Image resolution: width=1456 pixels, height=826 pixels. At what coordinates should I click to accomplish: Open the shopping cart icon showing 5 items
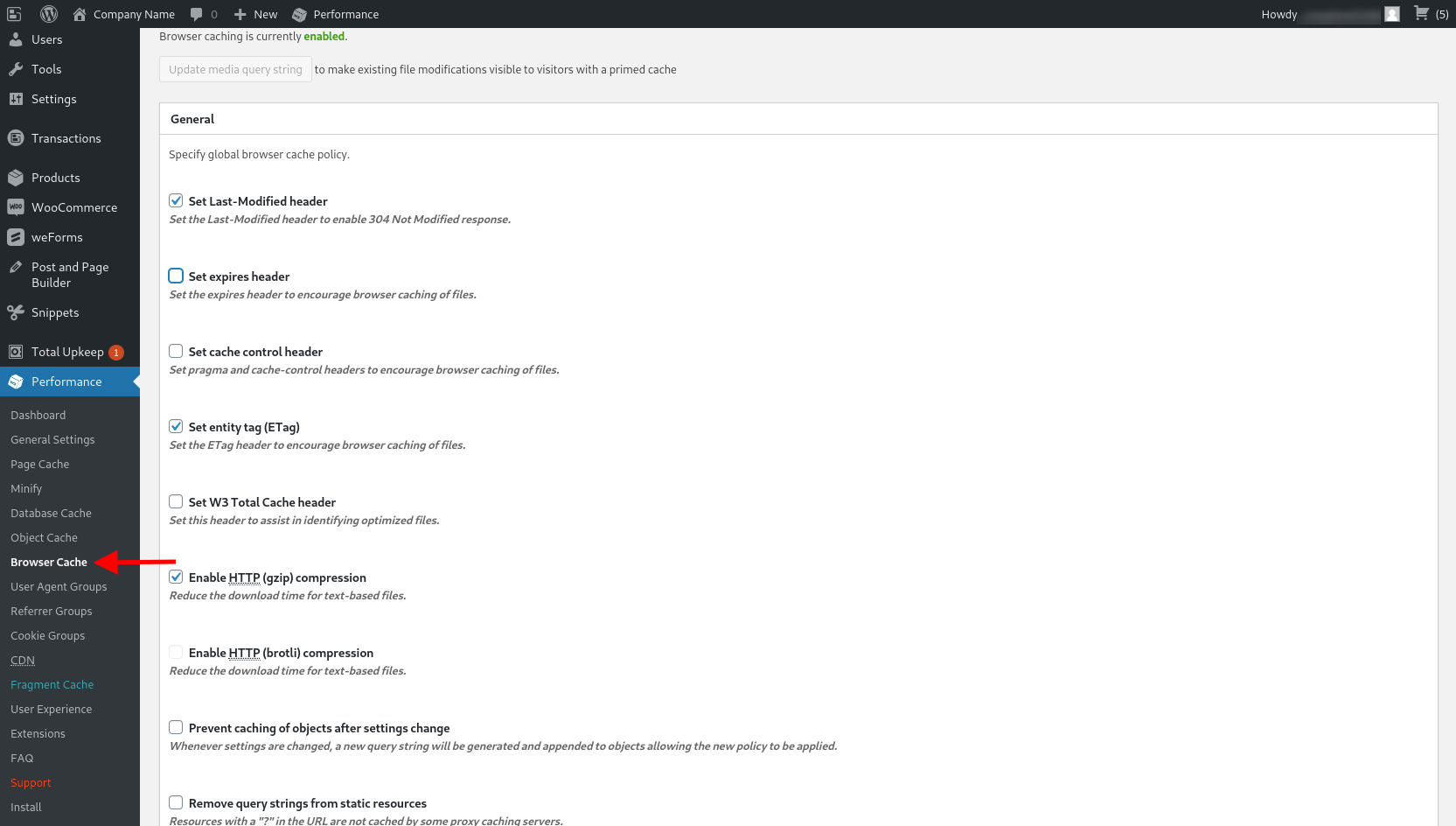pyautogui.click(x=1419, y=14)
